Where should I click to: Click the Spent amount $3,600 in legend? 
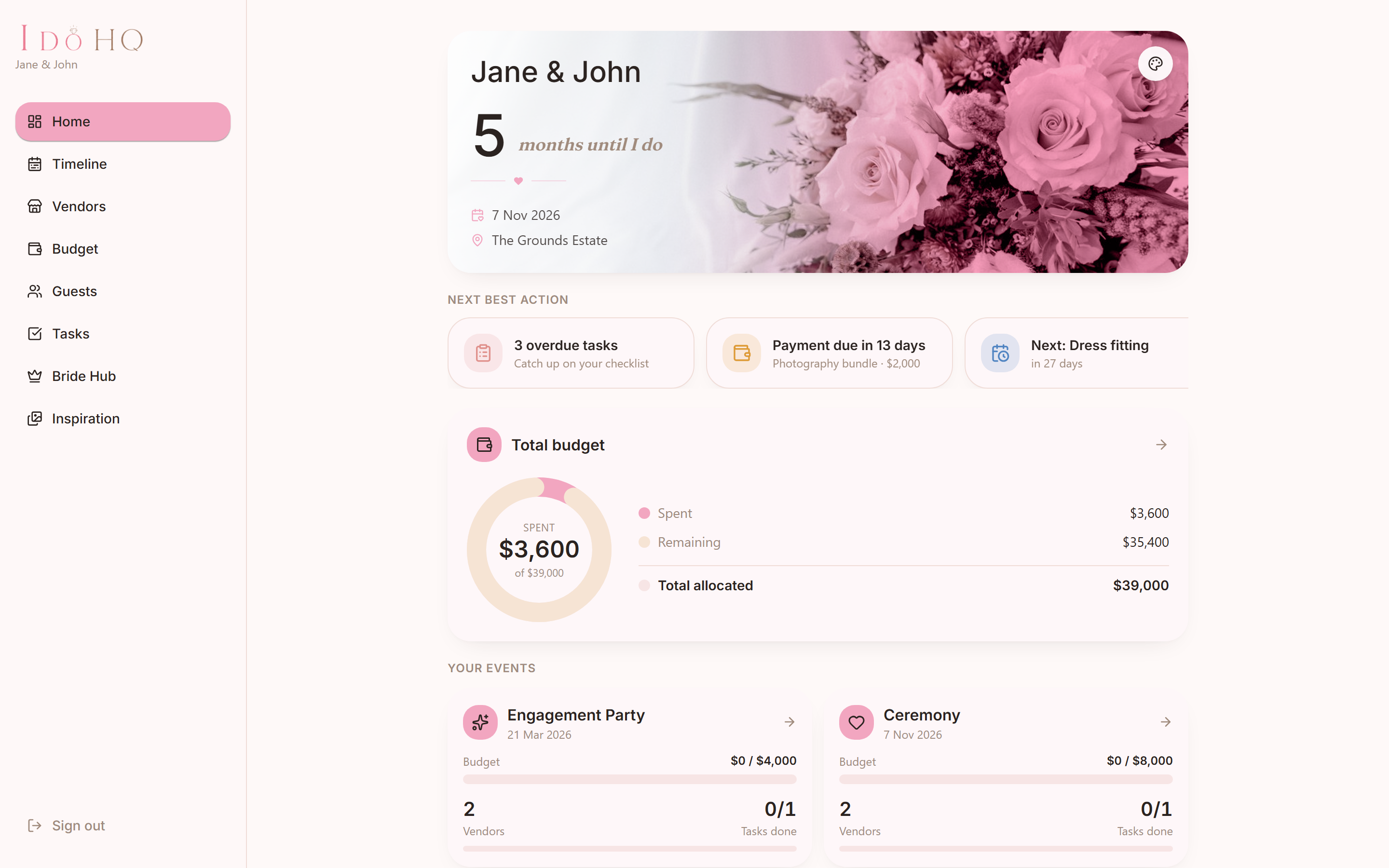1149,513
